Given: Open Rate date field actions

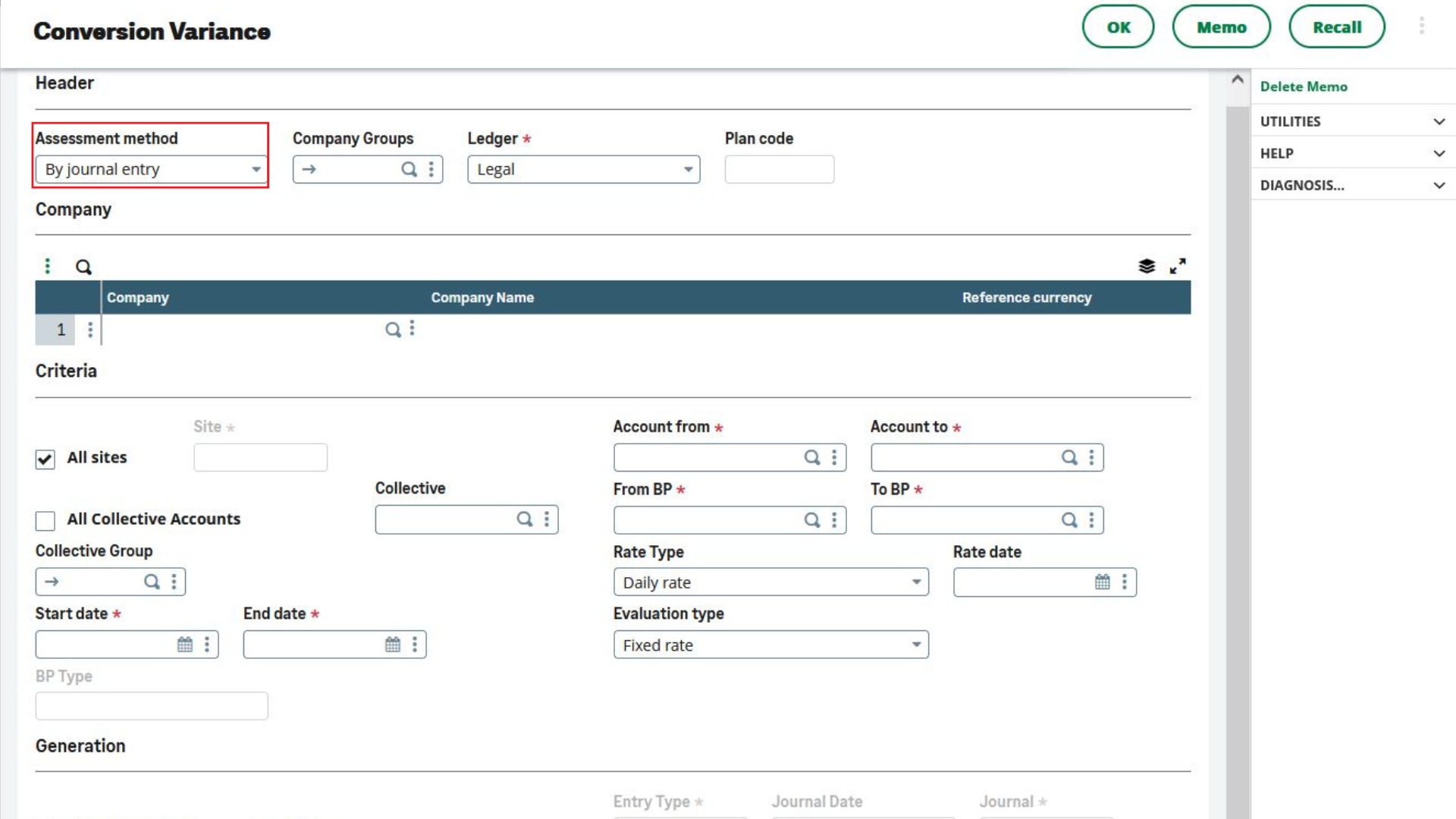Looking at the screenshot, I should point(1125,582).
